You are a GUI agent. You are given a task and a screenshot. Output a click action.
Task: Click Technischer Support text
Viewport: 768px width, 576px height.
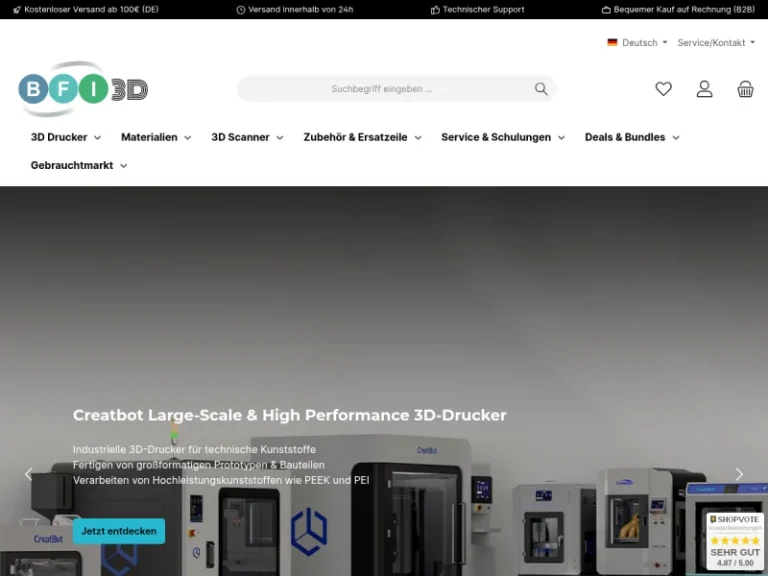[483, 9]
